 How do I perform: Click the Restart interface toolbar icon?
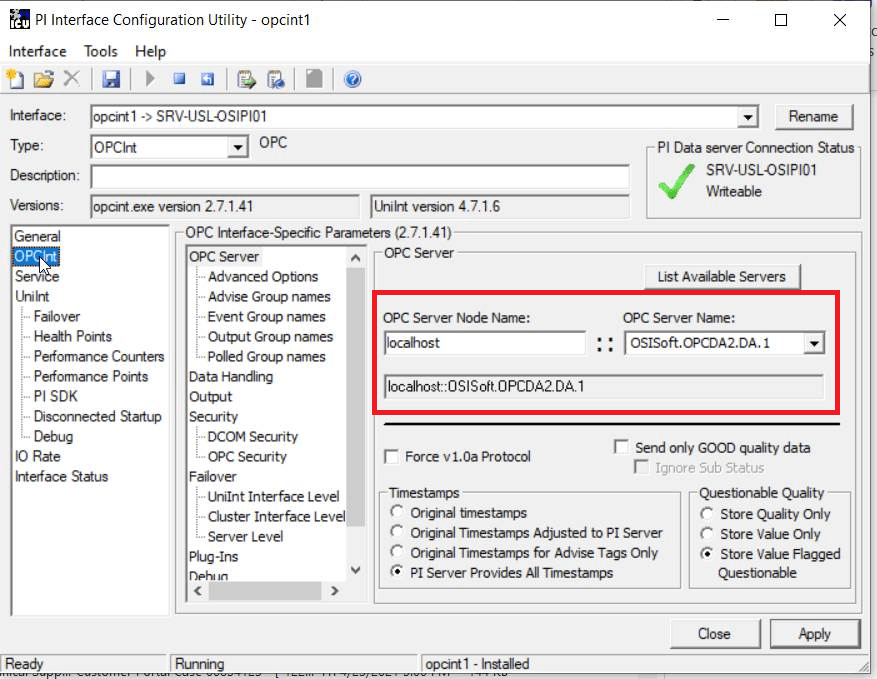208,79
